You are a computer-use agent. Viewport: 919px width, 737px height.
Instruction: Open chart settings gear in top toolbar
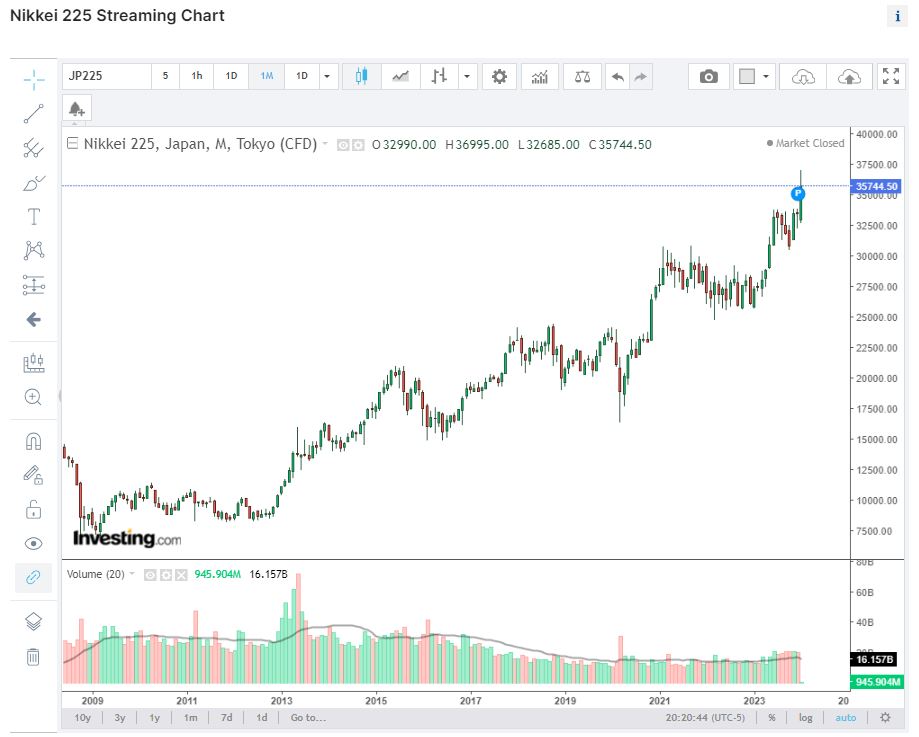(499, 76)
